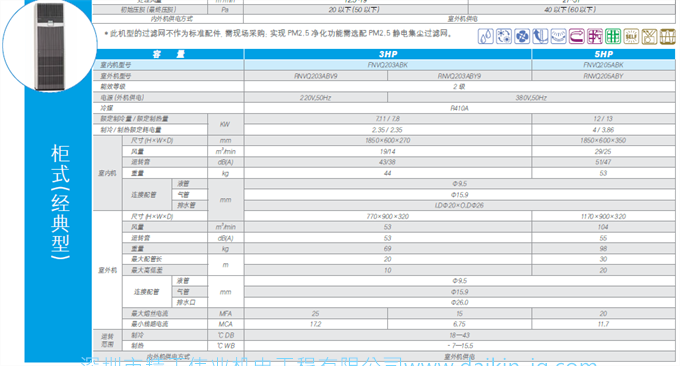Screen dimensions: 680x366
Task: Select the 3HP column header
Action: pos(388,54)
